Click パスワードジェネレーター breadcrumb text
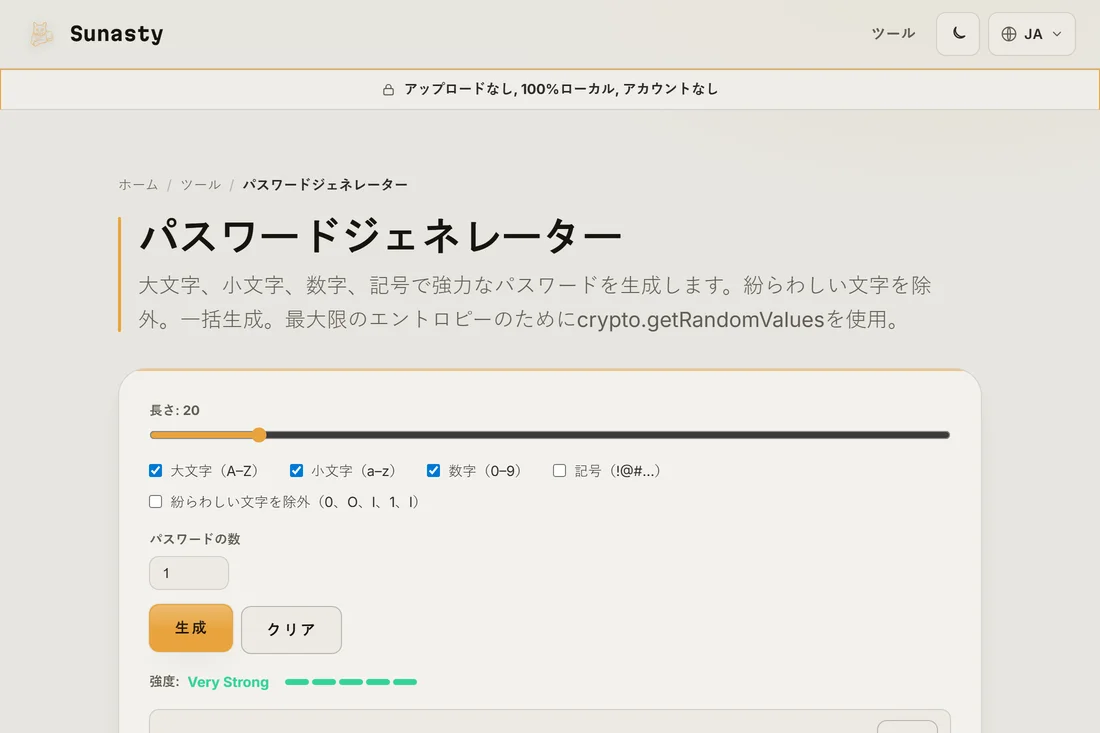The width and height of the screenshot is (1100, 733). (x=326, y=184)
